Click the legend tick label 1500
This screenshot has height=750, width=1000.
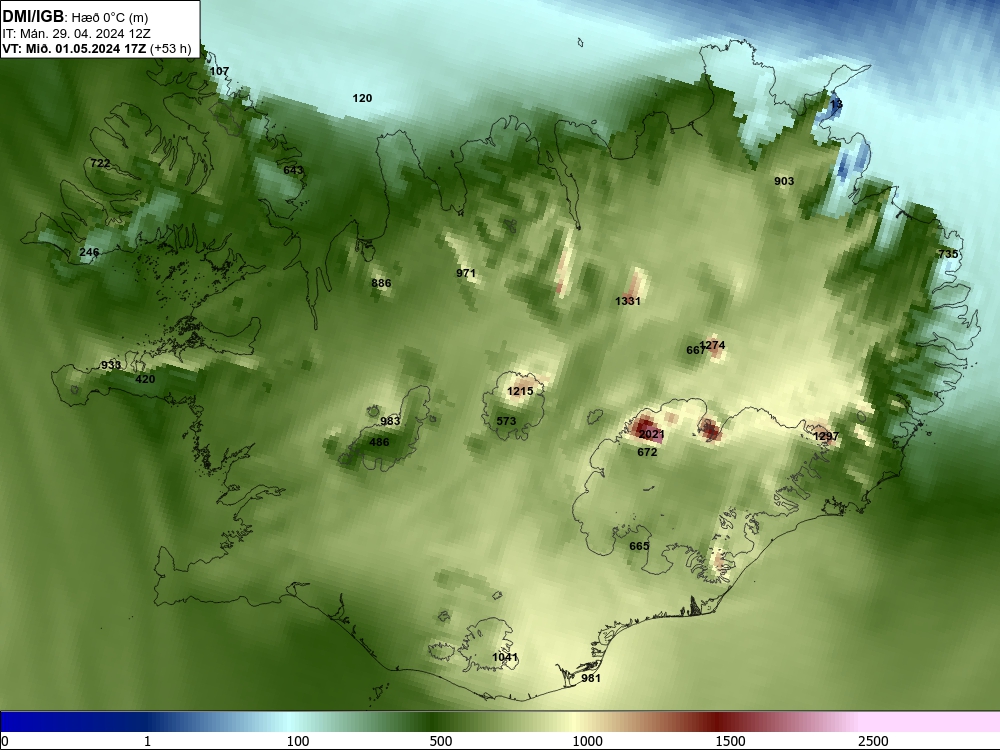(x=730, y=741)
